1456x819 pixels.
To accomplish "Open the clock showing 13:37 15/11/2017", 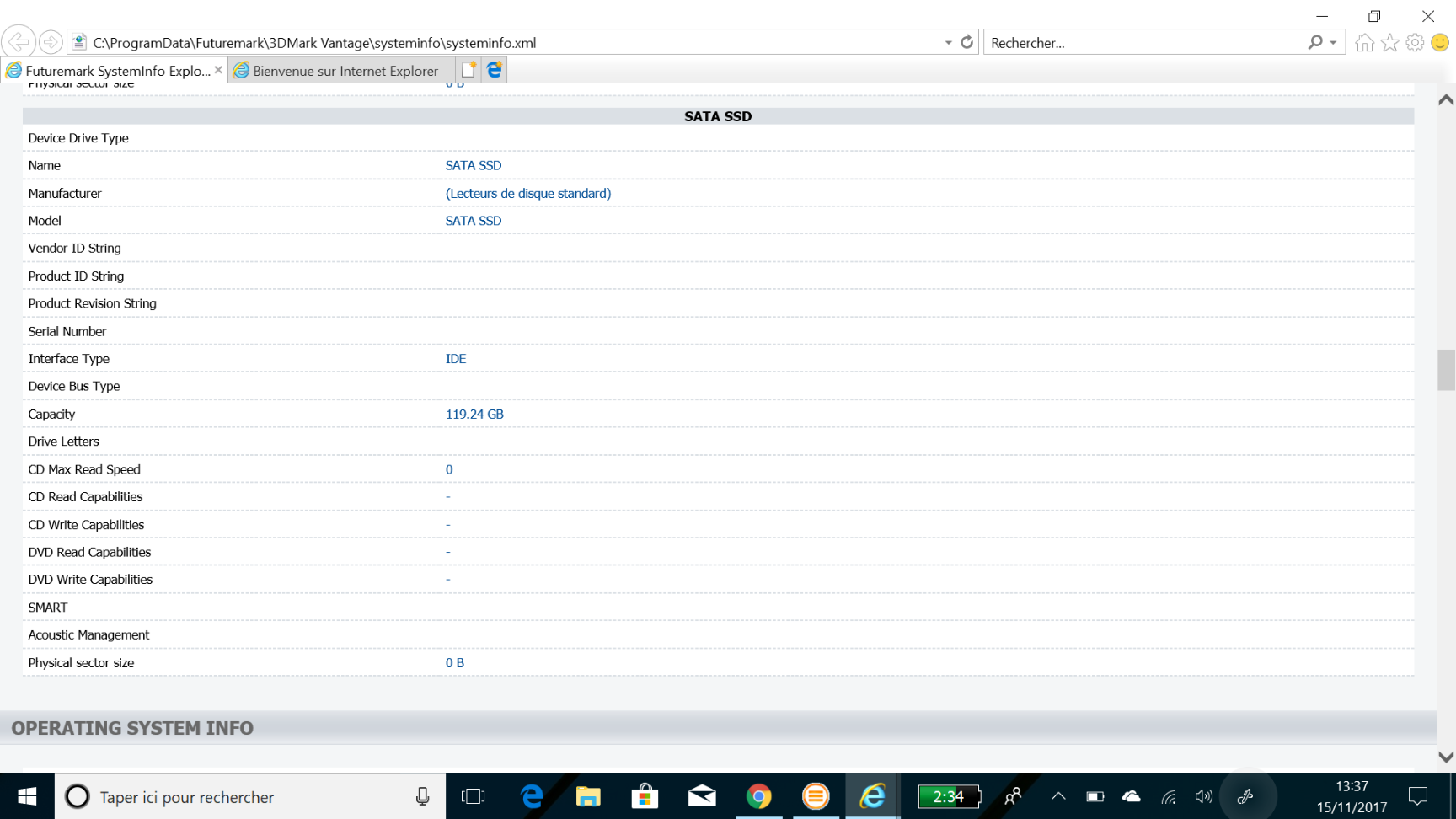I will (1352, 796).
